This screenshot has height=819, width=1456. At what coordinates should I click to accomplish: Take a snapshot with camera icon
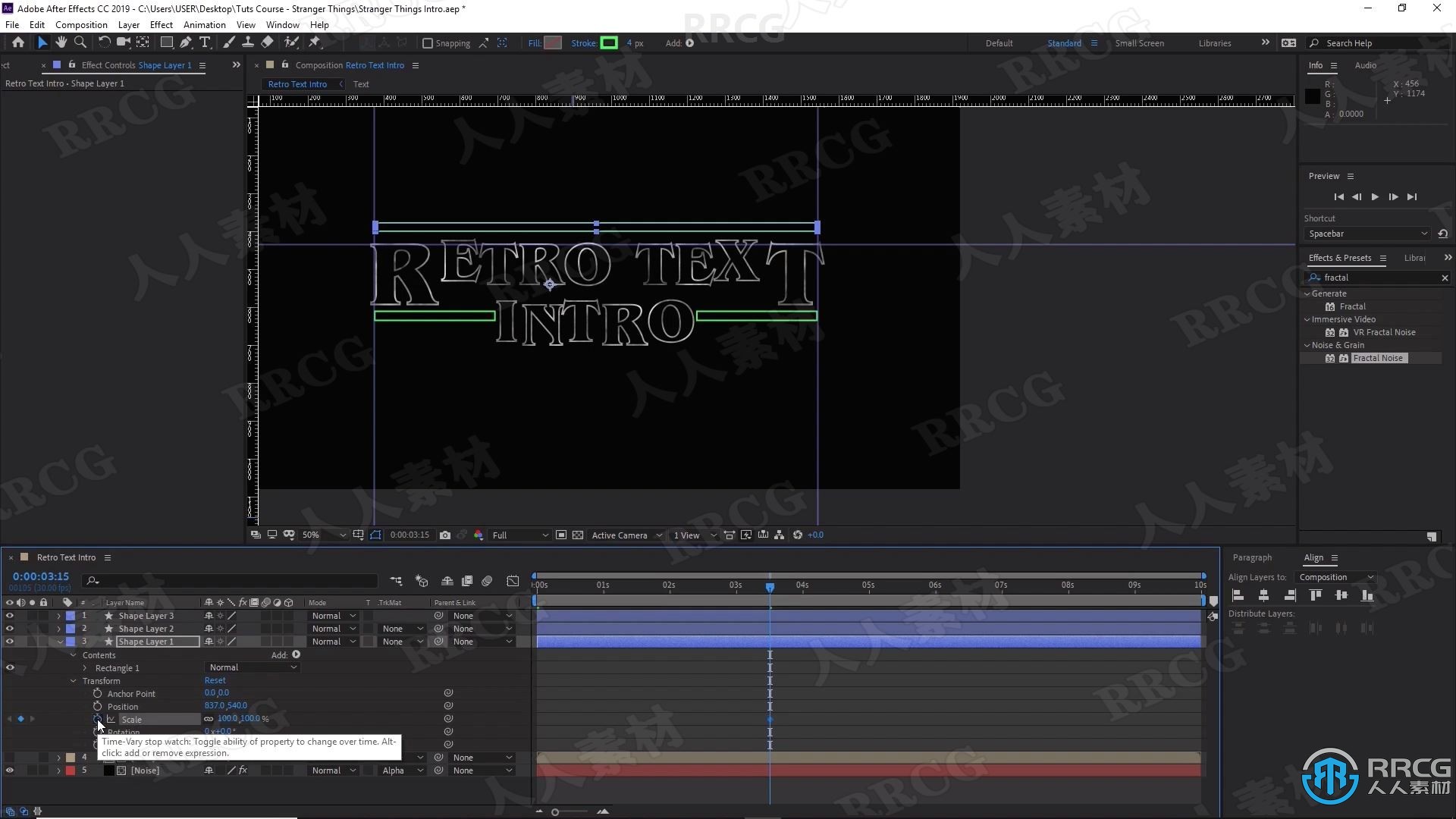445,535
